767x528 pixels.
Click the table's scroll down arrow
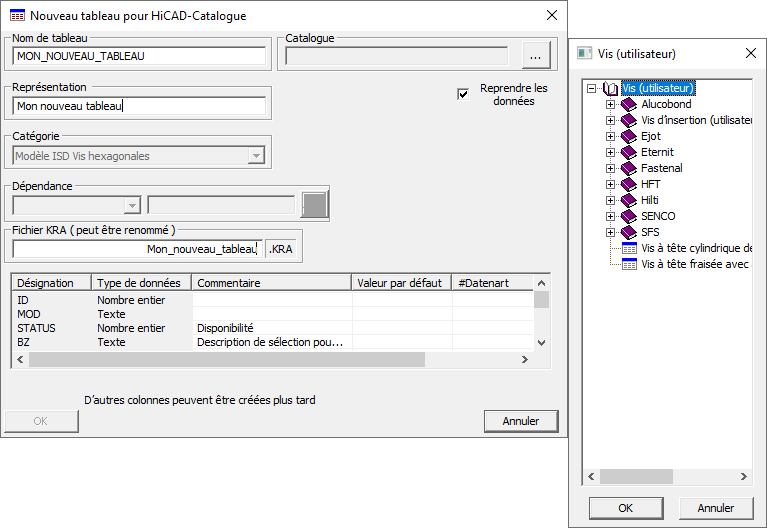[541, 343]
